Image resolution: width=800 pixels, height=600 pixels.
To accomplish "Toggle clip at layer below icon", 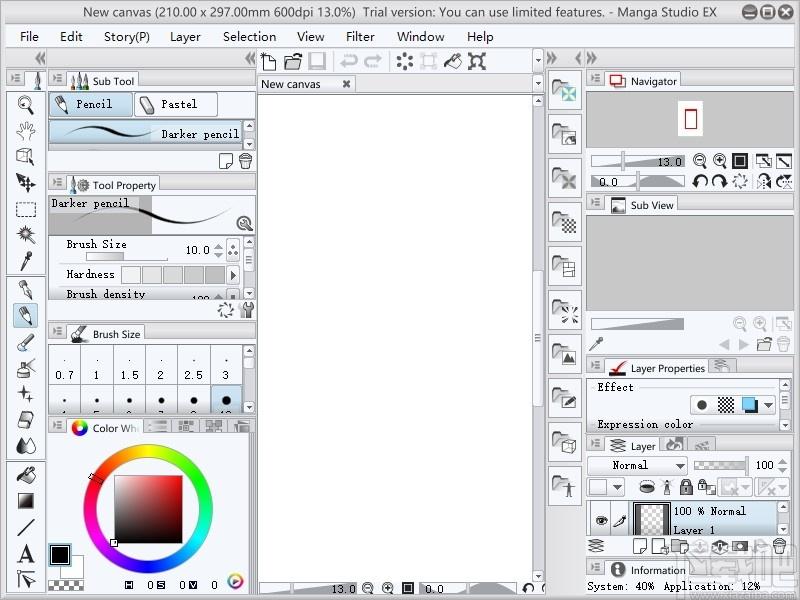I will pos(646,487).
